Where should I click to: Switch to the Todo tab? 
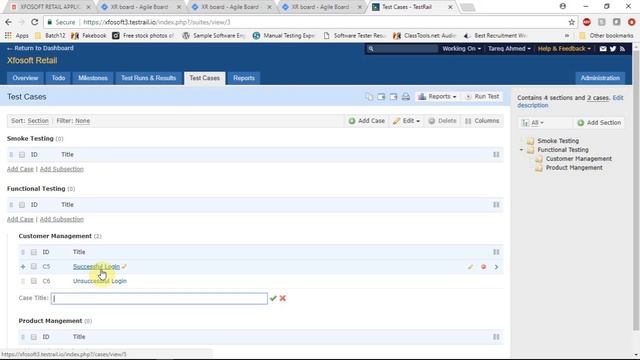click(x=58, y=78)
